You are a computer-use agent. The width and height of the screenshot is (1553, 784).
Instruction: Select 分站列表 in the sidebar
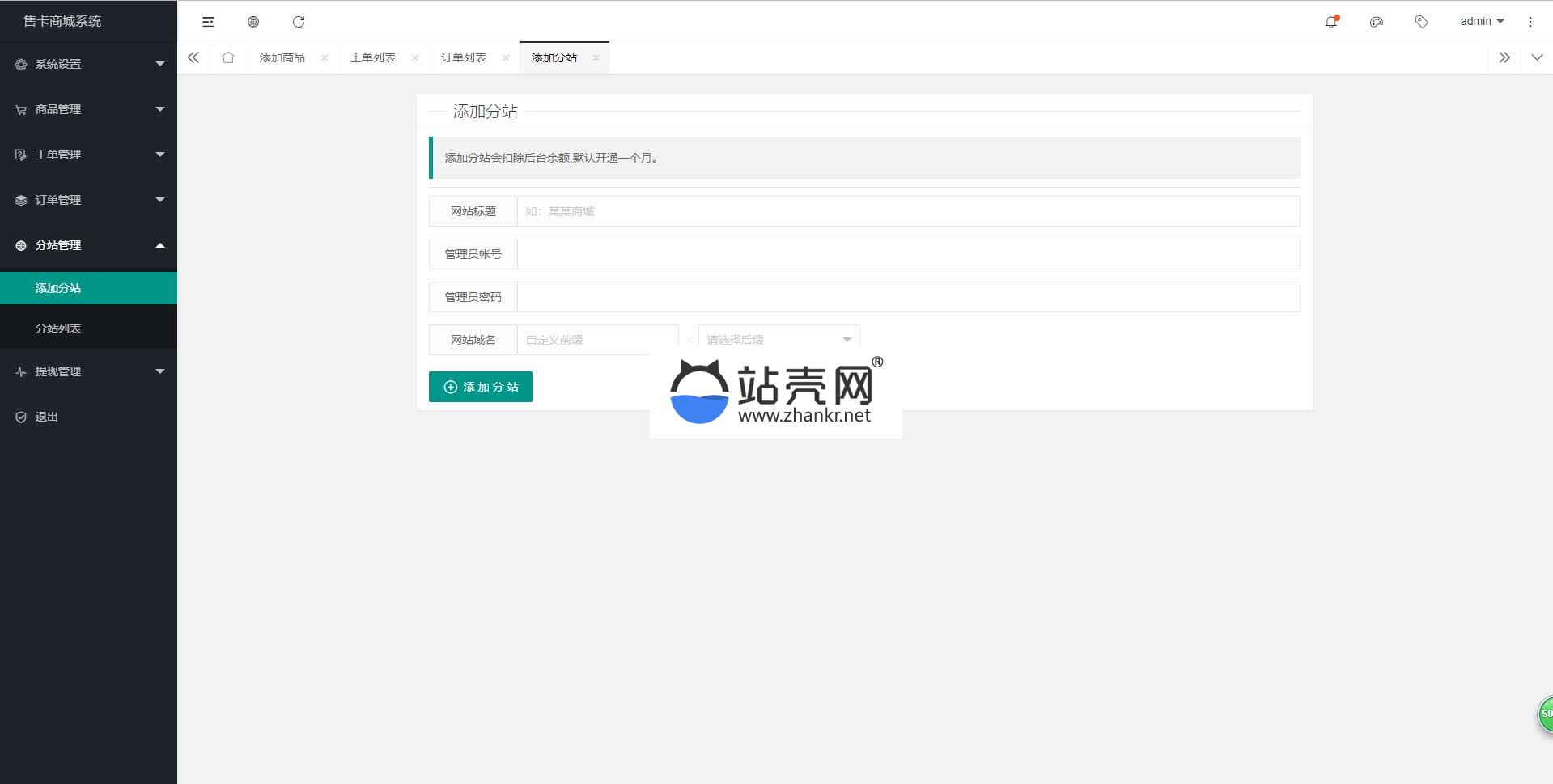[x=58, y=328]
